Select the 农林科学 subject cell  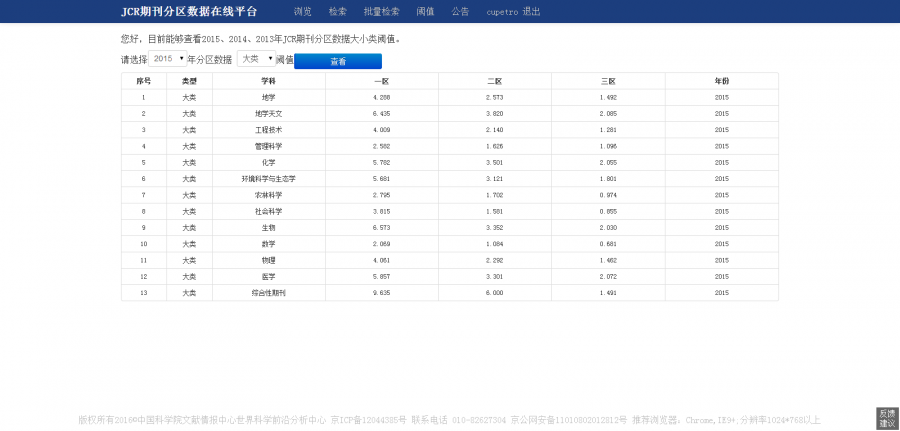(x=269, y=195)
